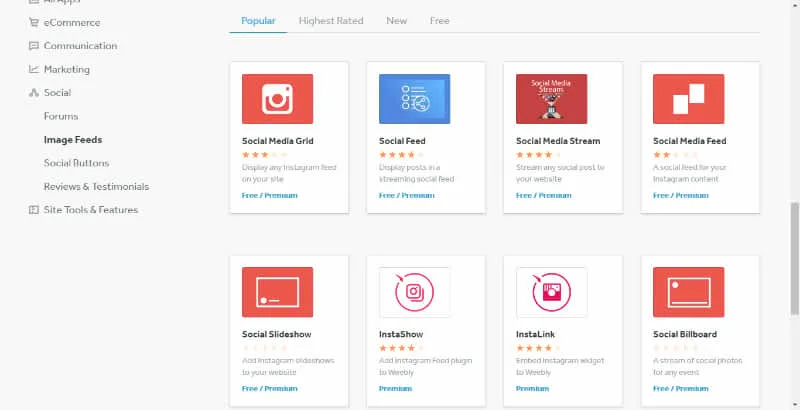Select eCommerce category in sidebar
The image size is (800, 410).
[x=72, y=22]
